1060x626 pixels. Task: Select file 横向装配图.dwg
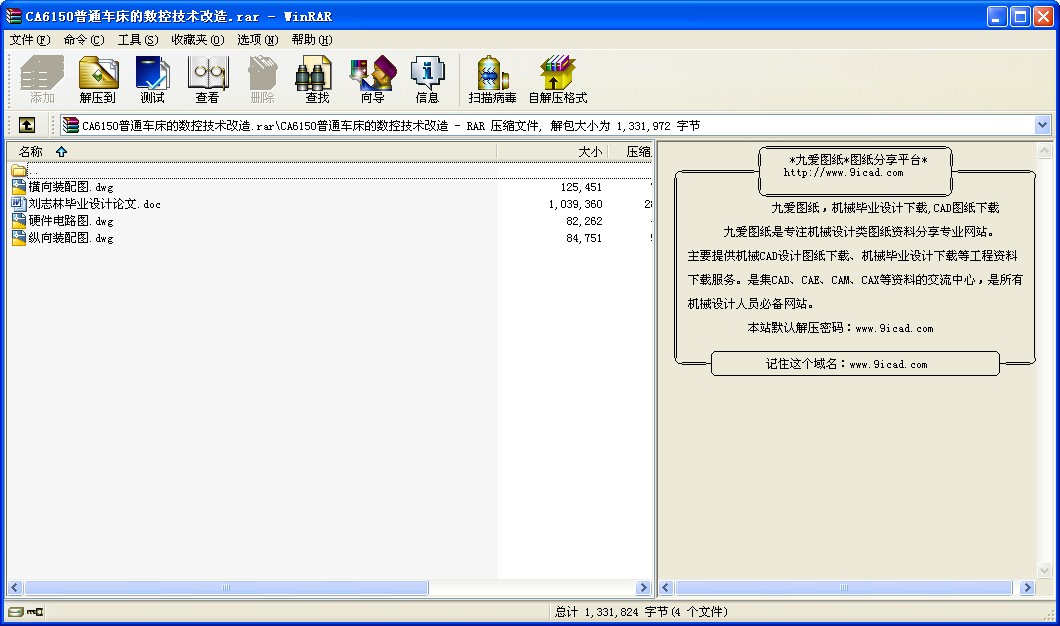tap(71, 187)
